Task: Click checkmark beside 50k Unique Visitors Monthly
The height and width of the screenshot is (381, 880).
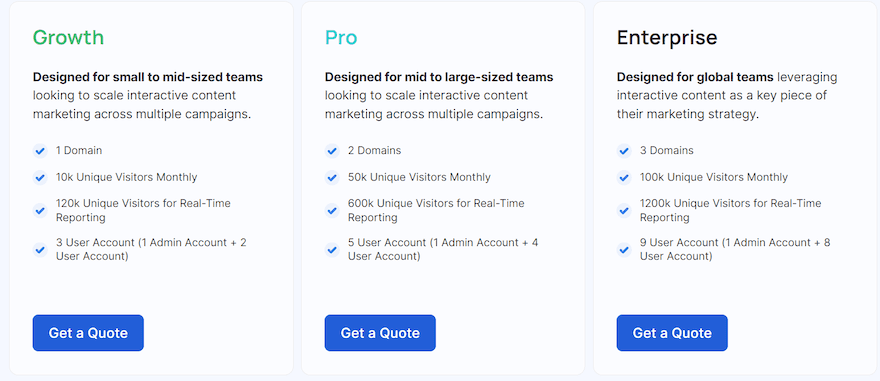Action: pyautogui.click(x=332, y=178)
